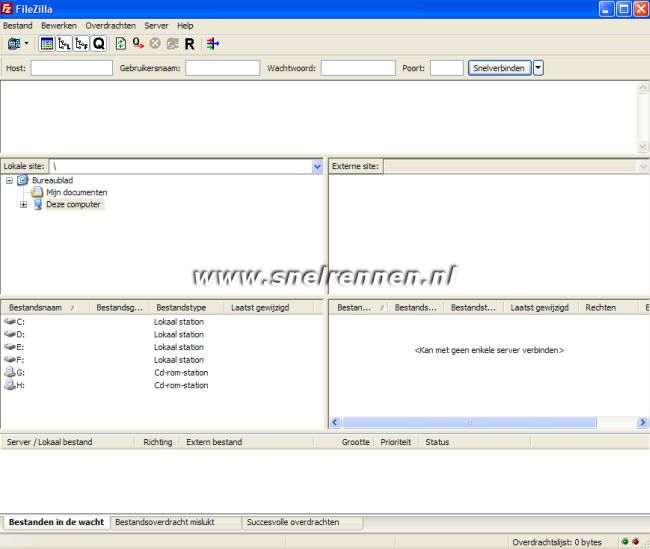Select drive F: in the local list
The height and width of the screenshot is (549, 650).
tap(15, 360)
